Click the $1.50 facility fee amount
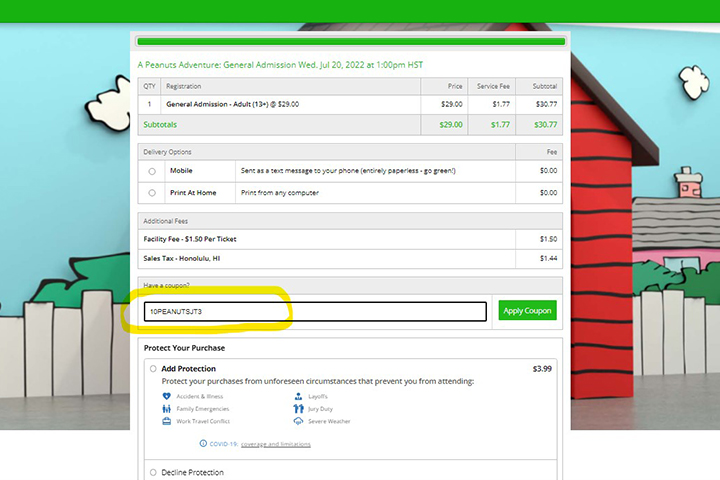This screenshot has height=480, width=720. click(x=548, y=239)
